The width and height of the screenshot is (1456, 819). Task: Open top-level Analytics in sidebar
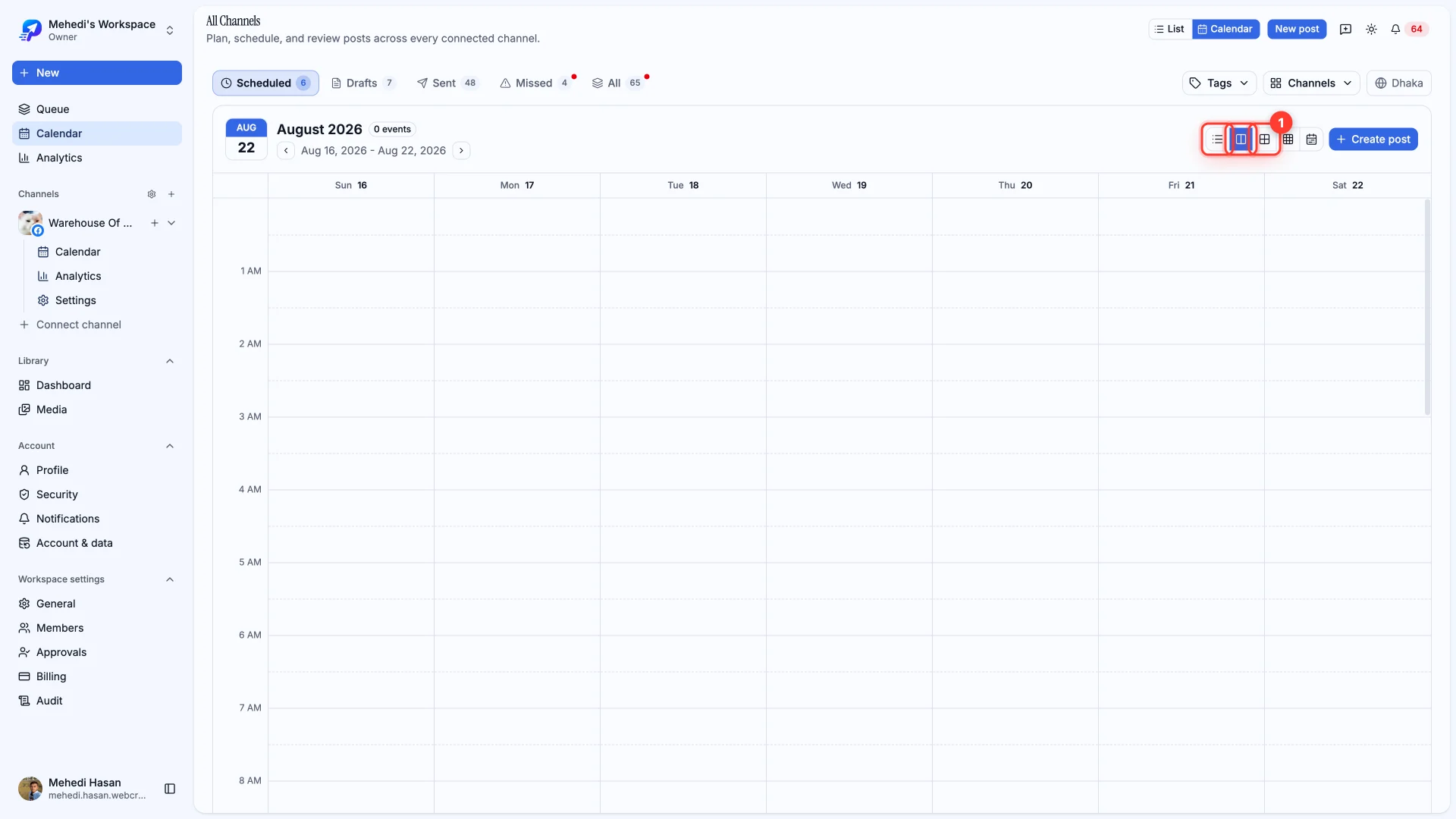tap(97, 158)
